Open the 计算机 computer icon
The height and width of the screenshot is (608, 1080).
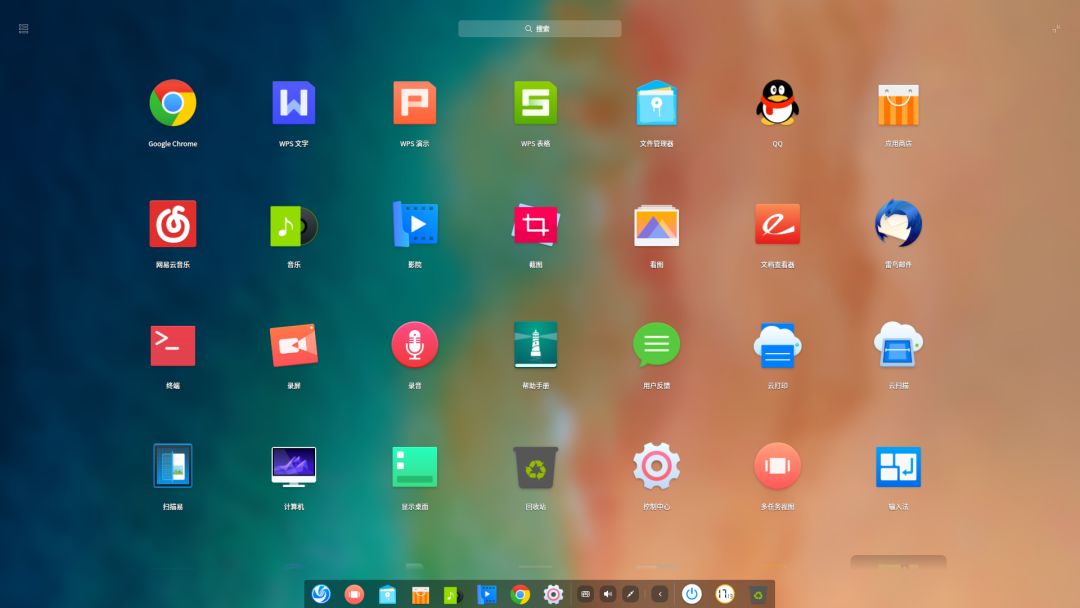pyautogui.click(x=294, y=467)
